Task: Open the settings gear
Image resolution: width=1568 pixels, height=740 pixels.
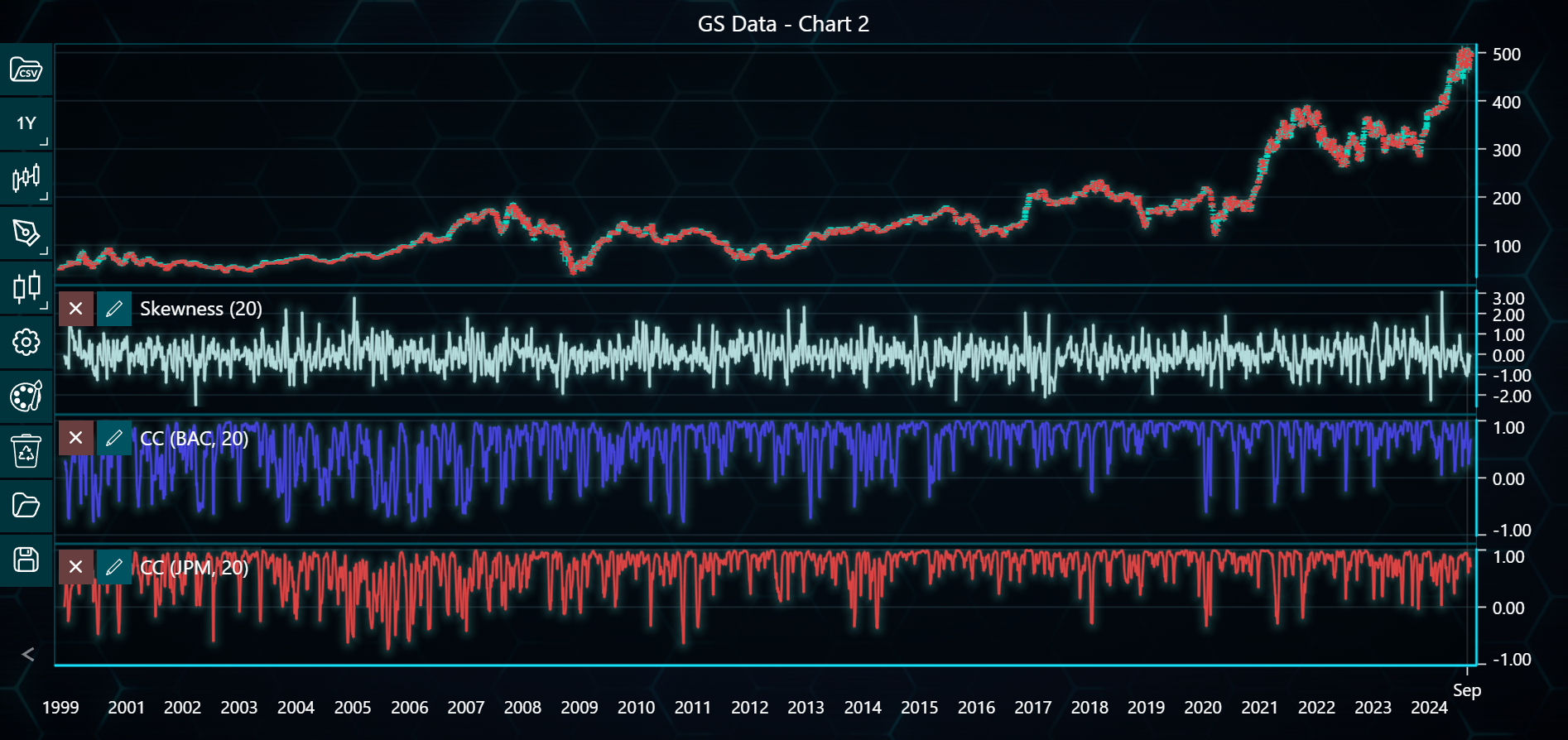Action: pyautogui.click(x=26, y=342)
